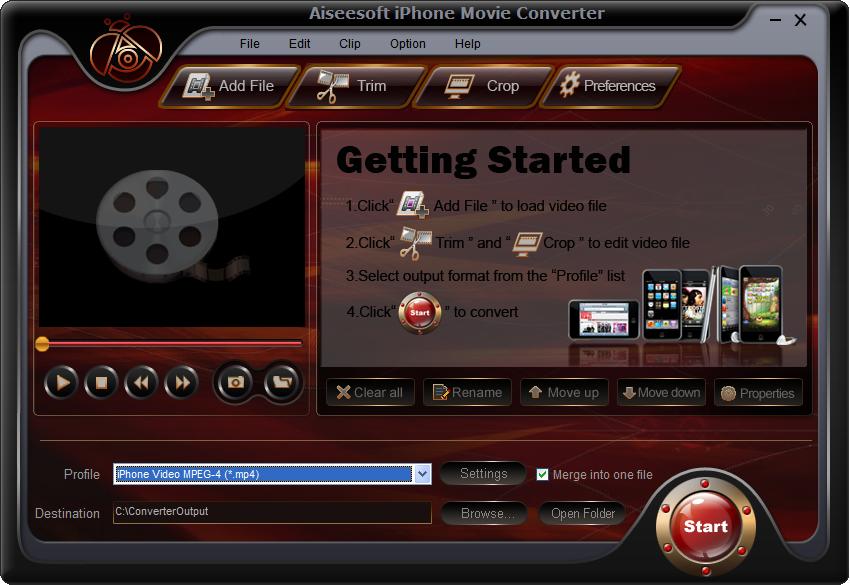Open the Clip menu
The width and height of the screenshot is (850, 585).
pos(350,43)
